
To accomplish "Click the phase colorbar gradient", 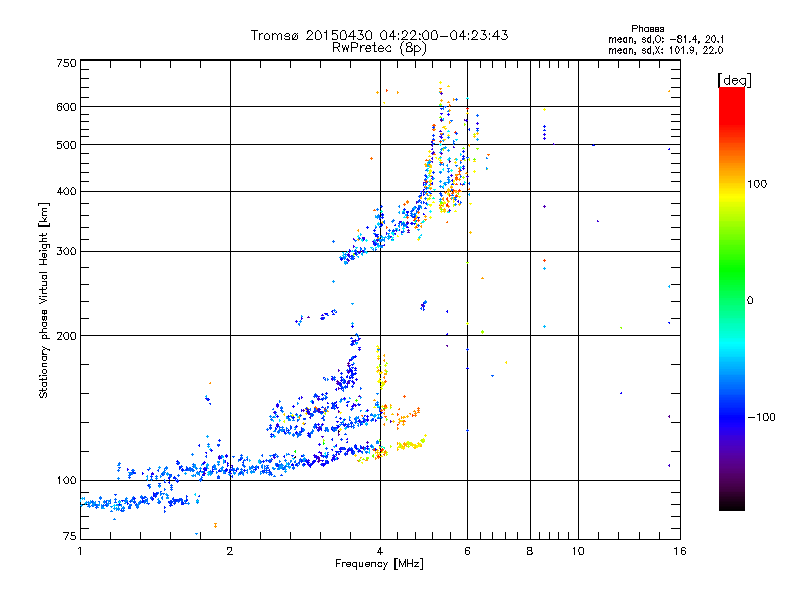I will (732, 299).
